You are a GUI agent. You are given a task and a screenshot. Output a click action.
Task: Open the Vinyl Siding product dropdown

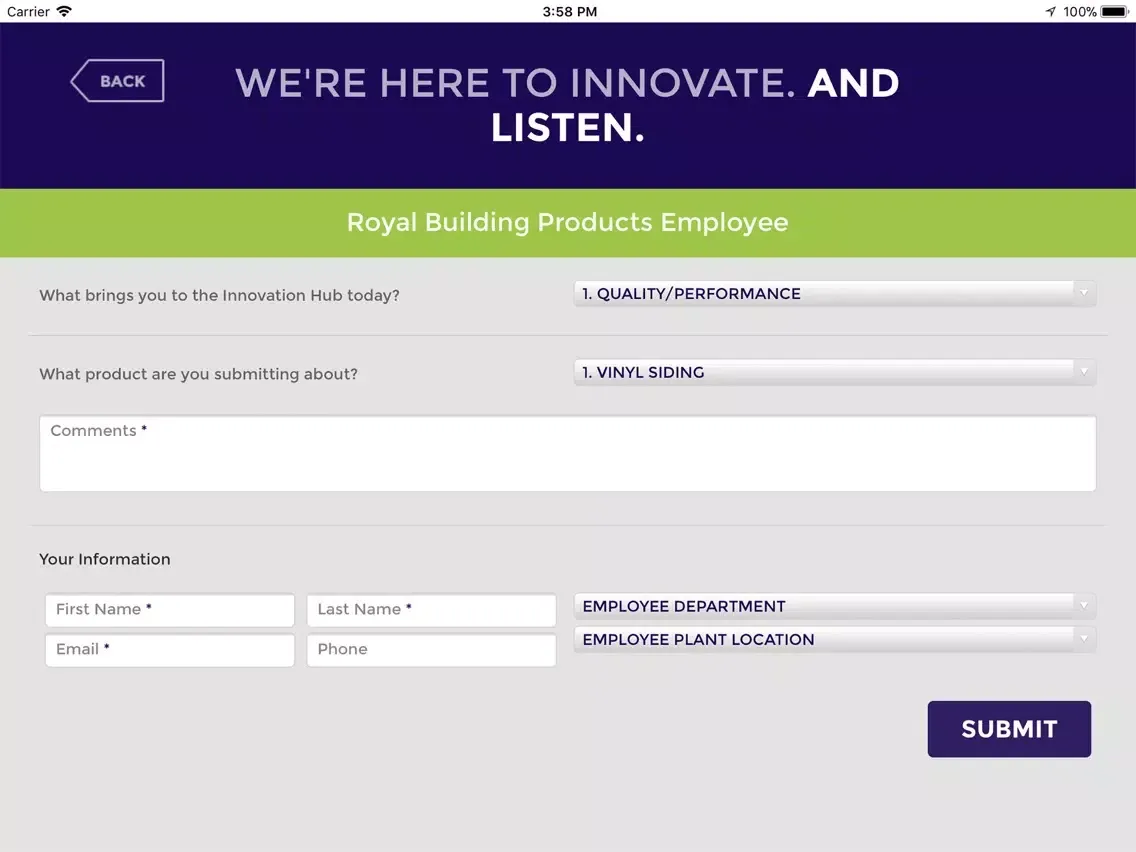pos(835,372)
